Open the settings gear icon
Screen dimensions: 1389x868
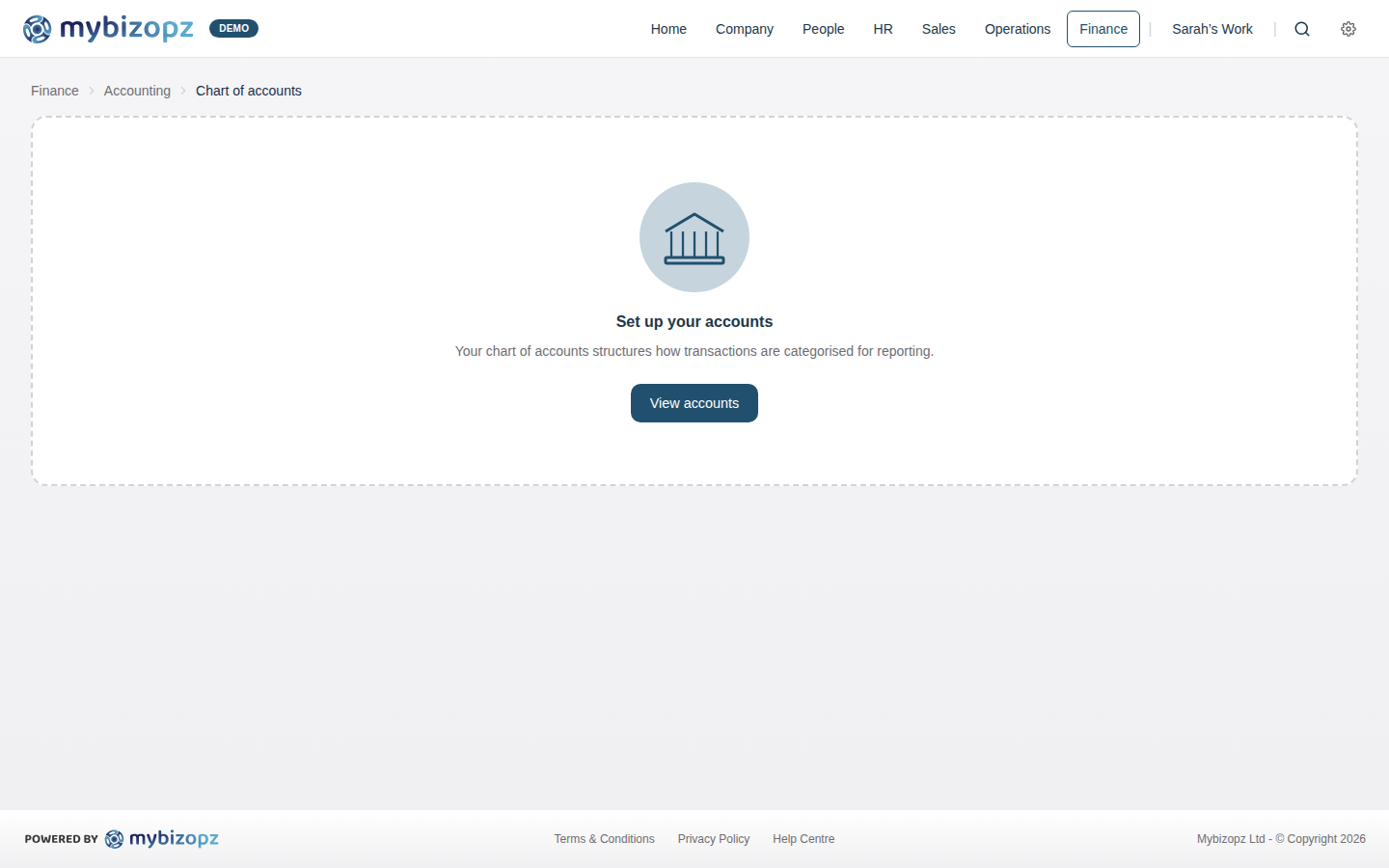1348,29
